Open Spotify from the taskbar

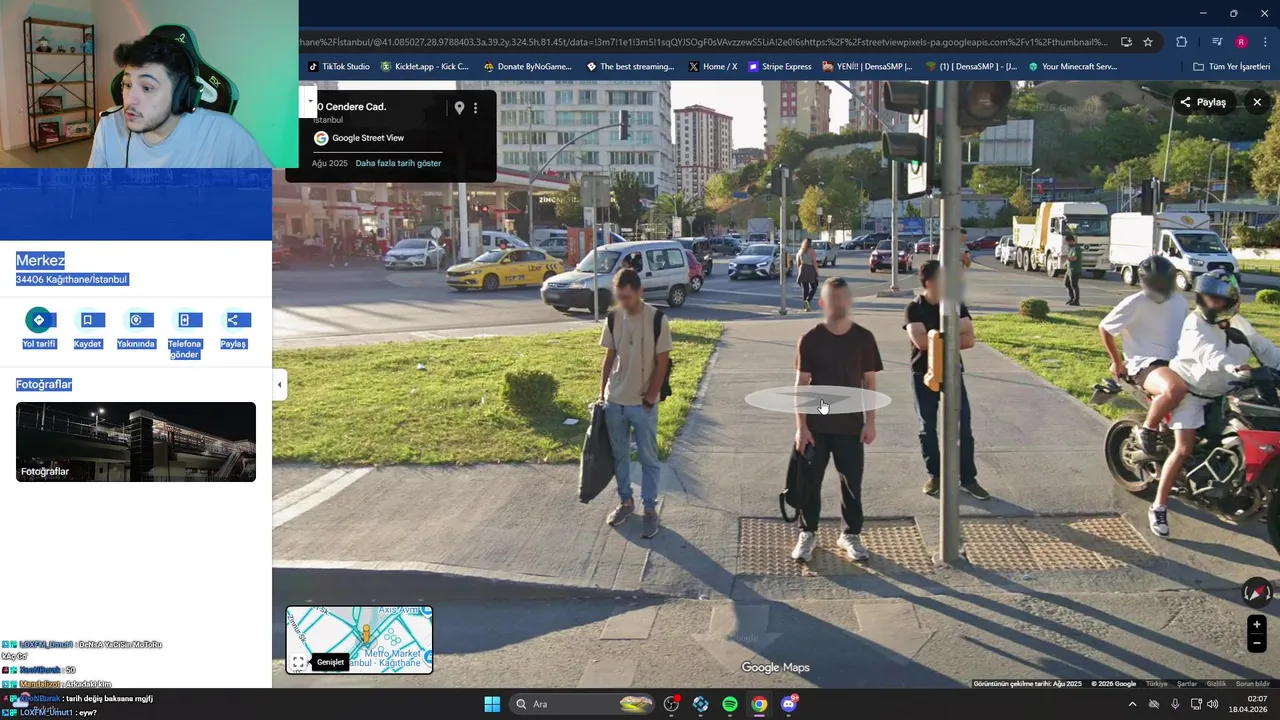(x=730, y=704)
